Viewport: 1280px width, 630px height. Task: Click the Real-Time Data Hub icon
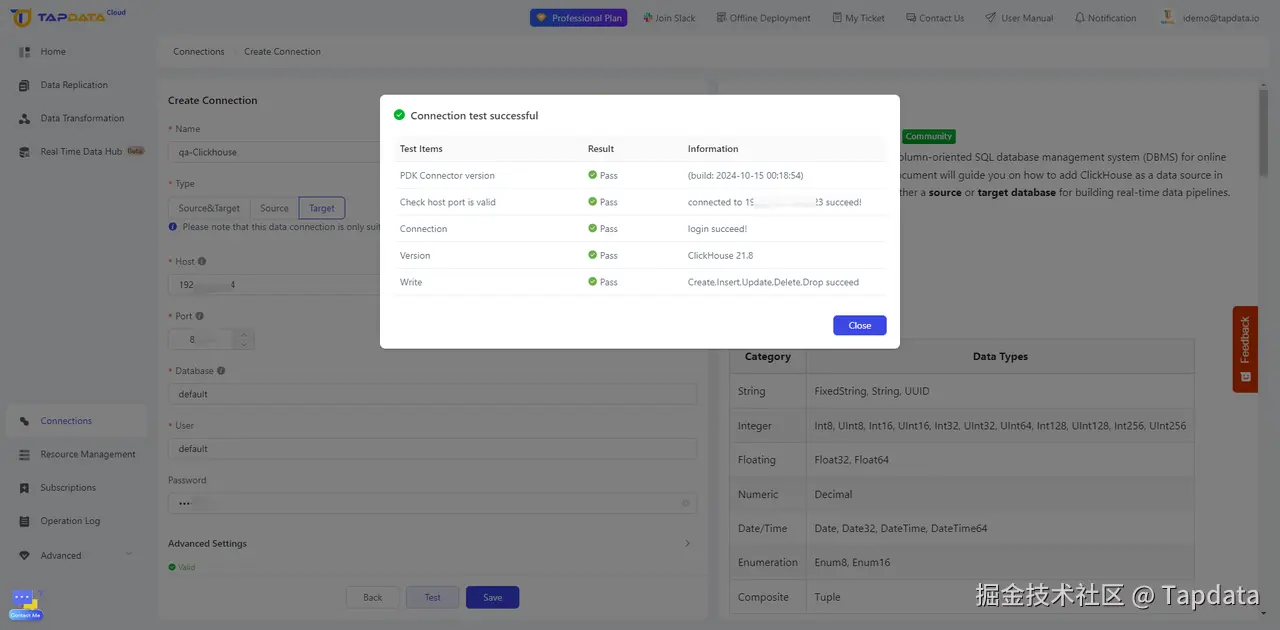point(24,152)
